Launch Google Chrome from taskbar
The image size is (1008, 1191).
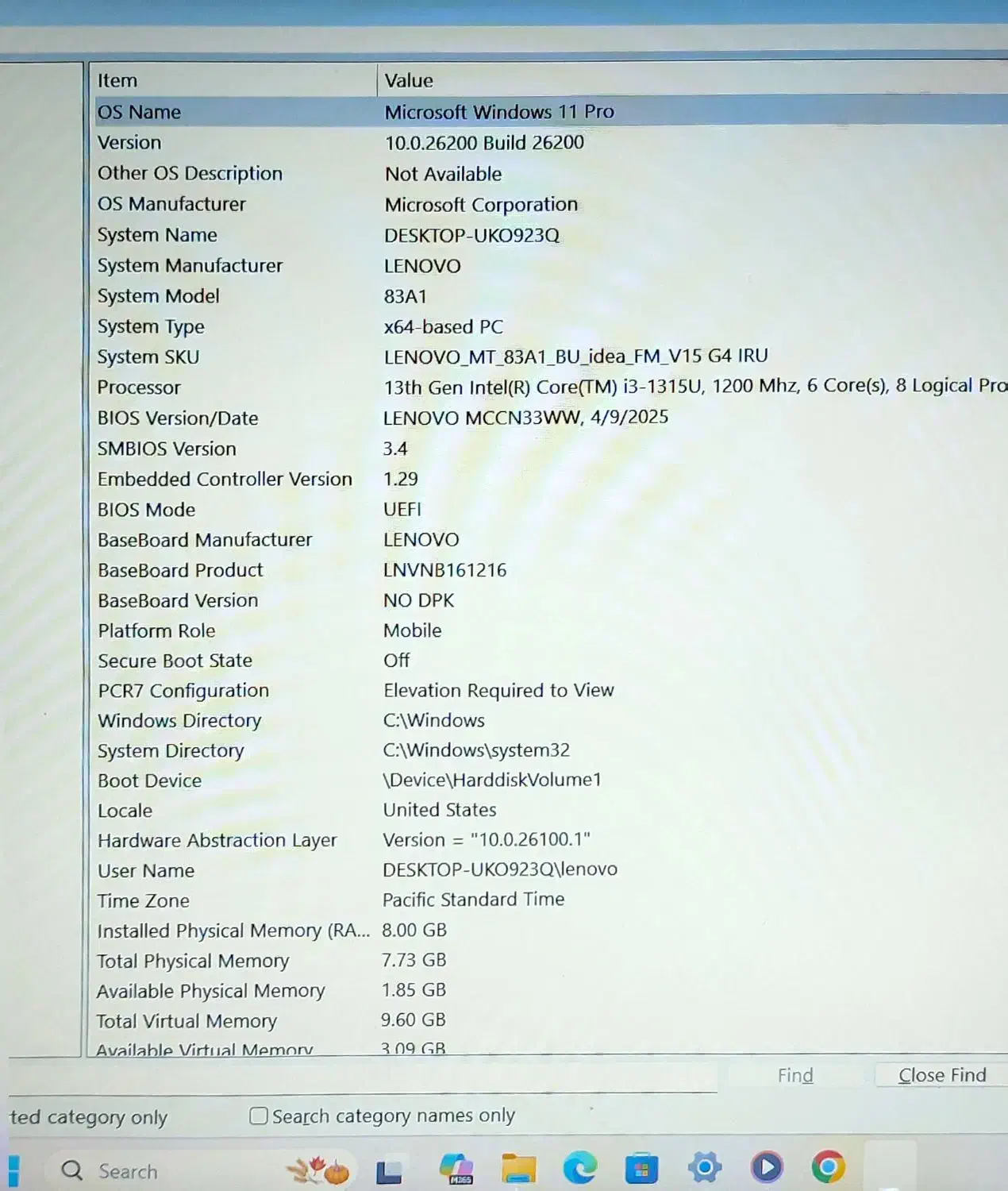[828, 1166]
